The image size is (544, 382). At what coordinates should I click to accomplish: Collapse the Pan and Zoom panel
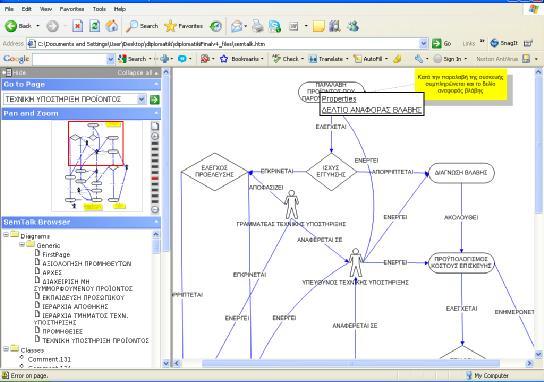coord(156,113)
